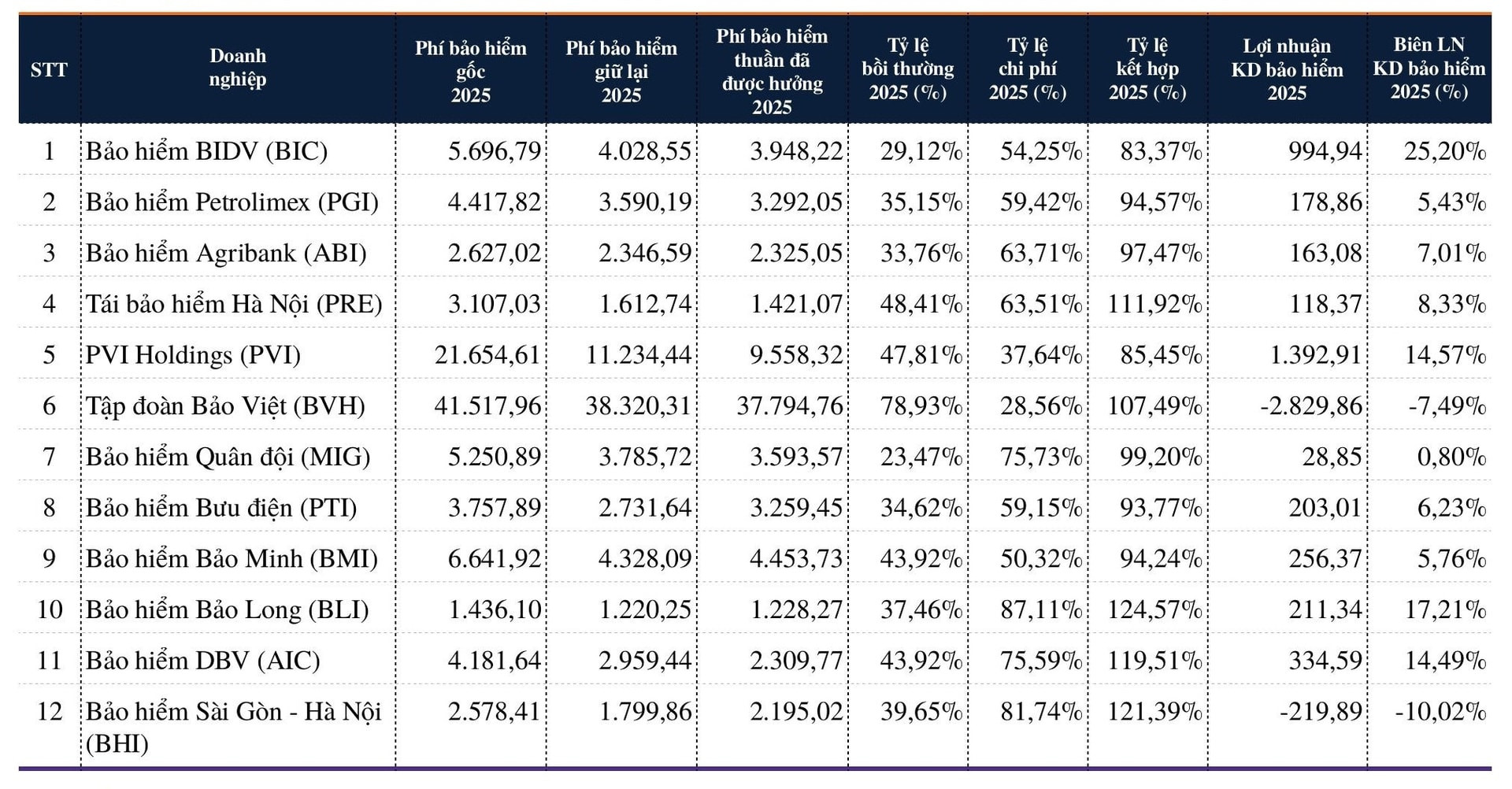Select the Lợi nhuận KD bảo hiểm header

(1287, 69)
